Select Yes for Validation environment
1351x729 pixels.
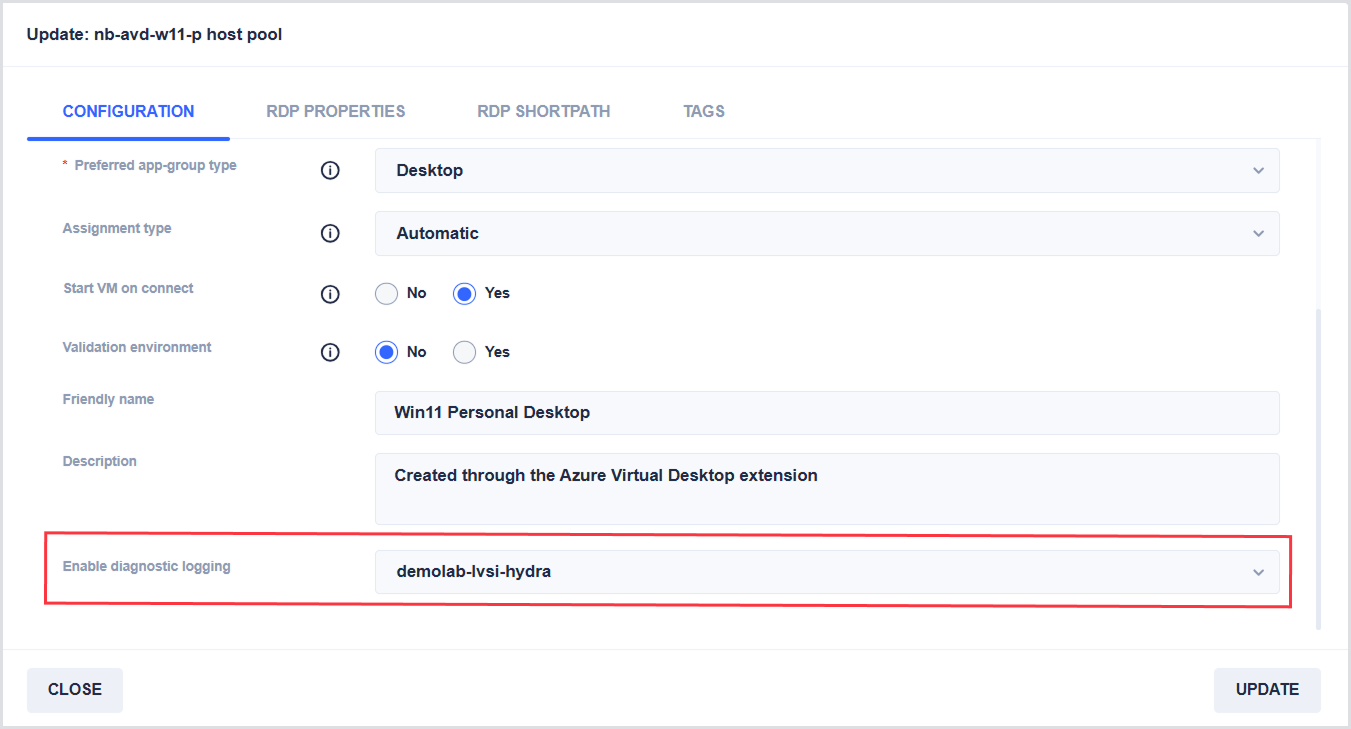464,352
